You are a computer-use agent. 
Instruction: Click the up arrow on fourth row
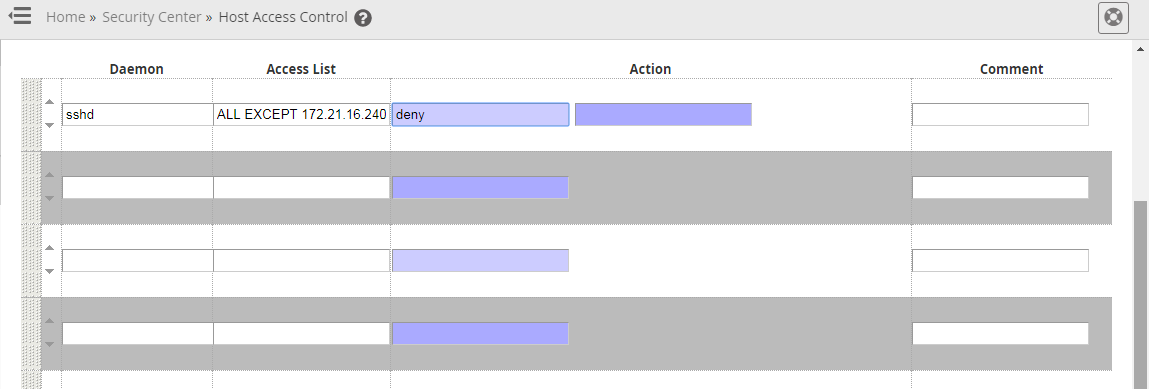click(x=50, y=321)
